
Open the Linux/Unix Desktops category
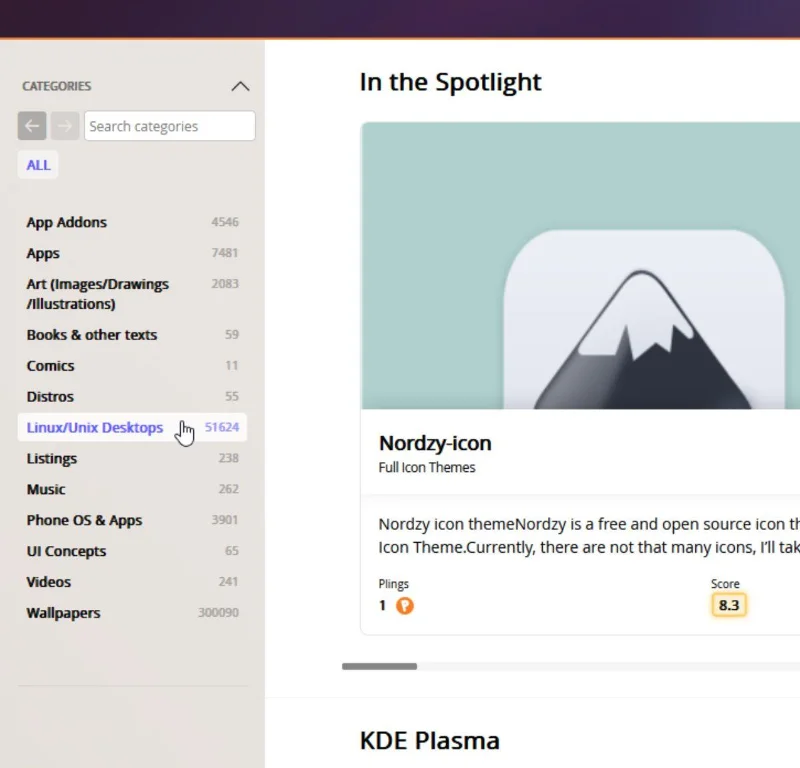pyautogui.click(x=132, y=427)
